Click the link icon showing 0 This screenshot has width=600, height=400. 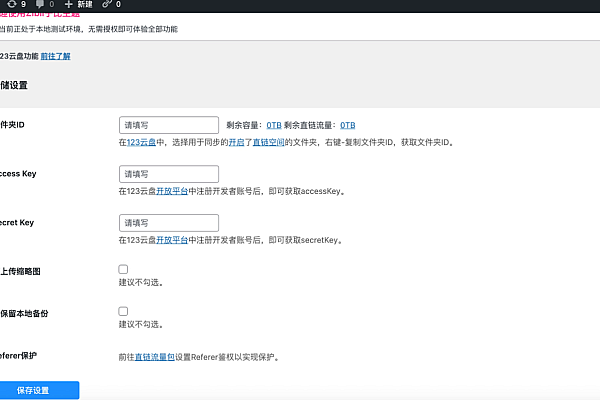111,4
